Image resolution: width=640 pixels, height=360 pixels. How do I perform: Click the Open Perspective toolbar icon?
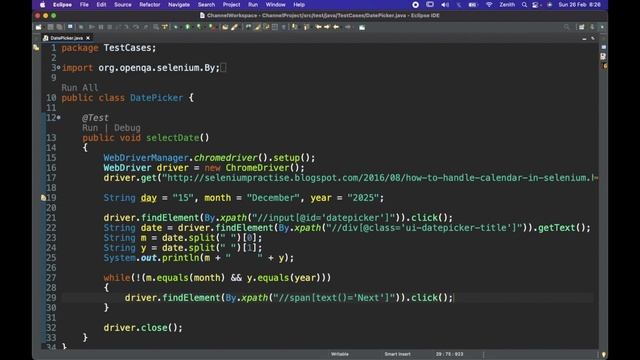tap(581, 27)
